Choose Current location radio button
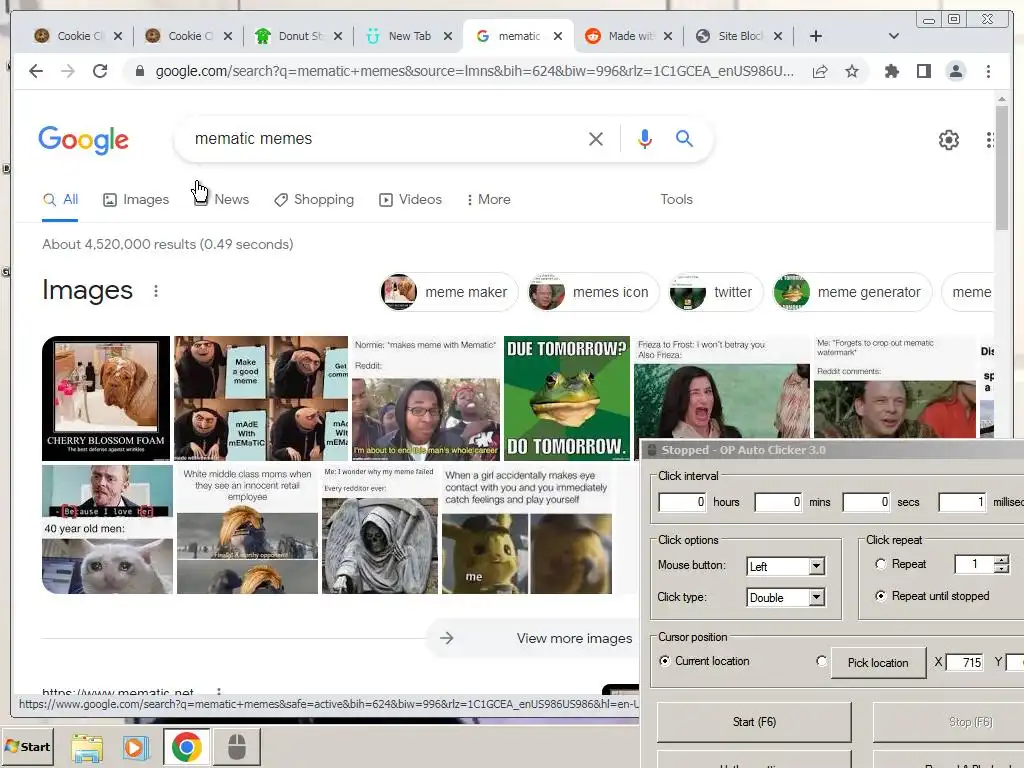 pos(664,661)
